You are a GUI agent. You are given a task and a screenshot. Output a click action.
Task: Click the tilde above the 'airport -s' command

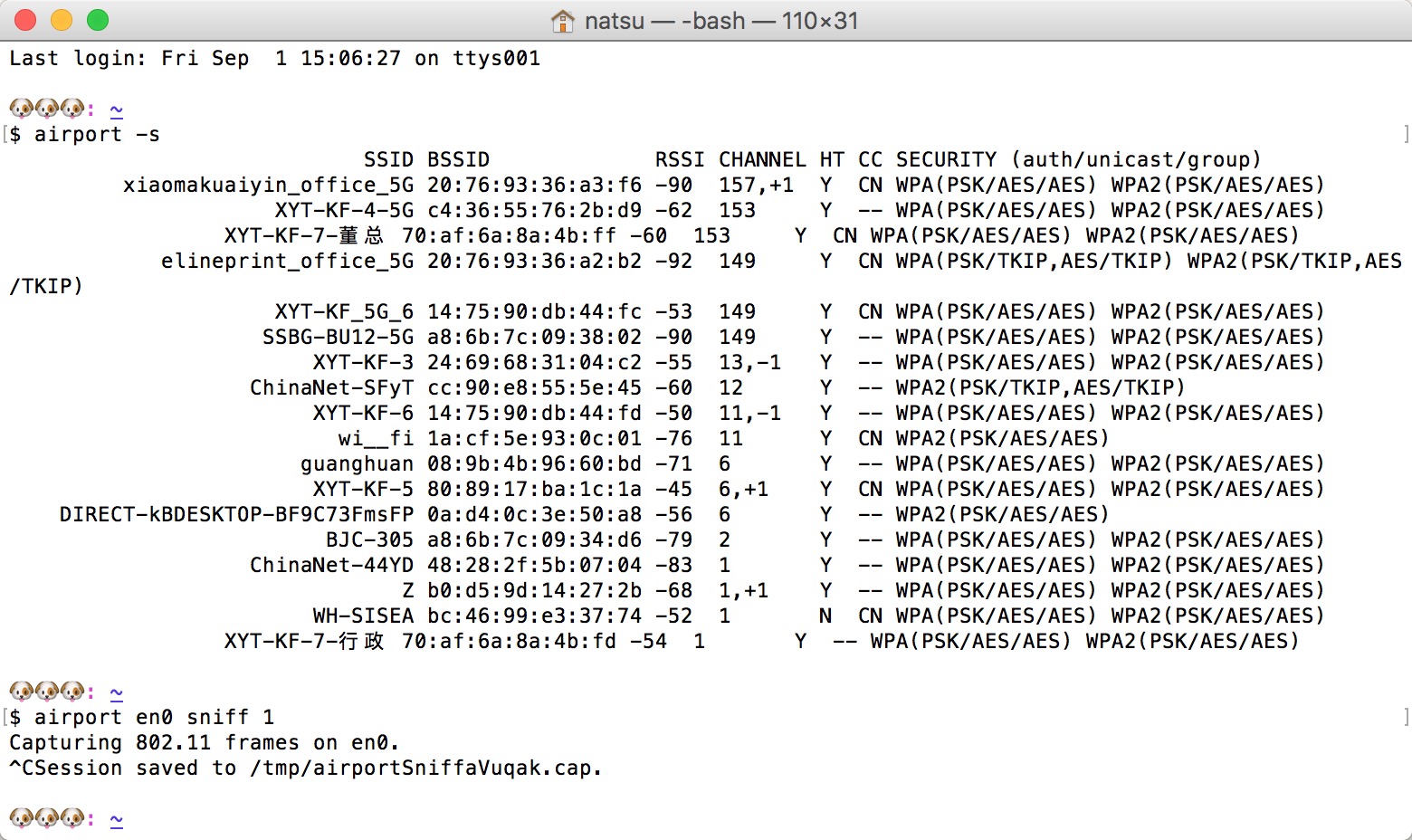[116, 110]
